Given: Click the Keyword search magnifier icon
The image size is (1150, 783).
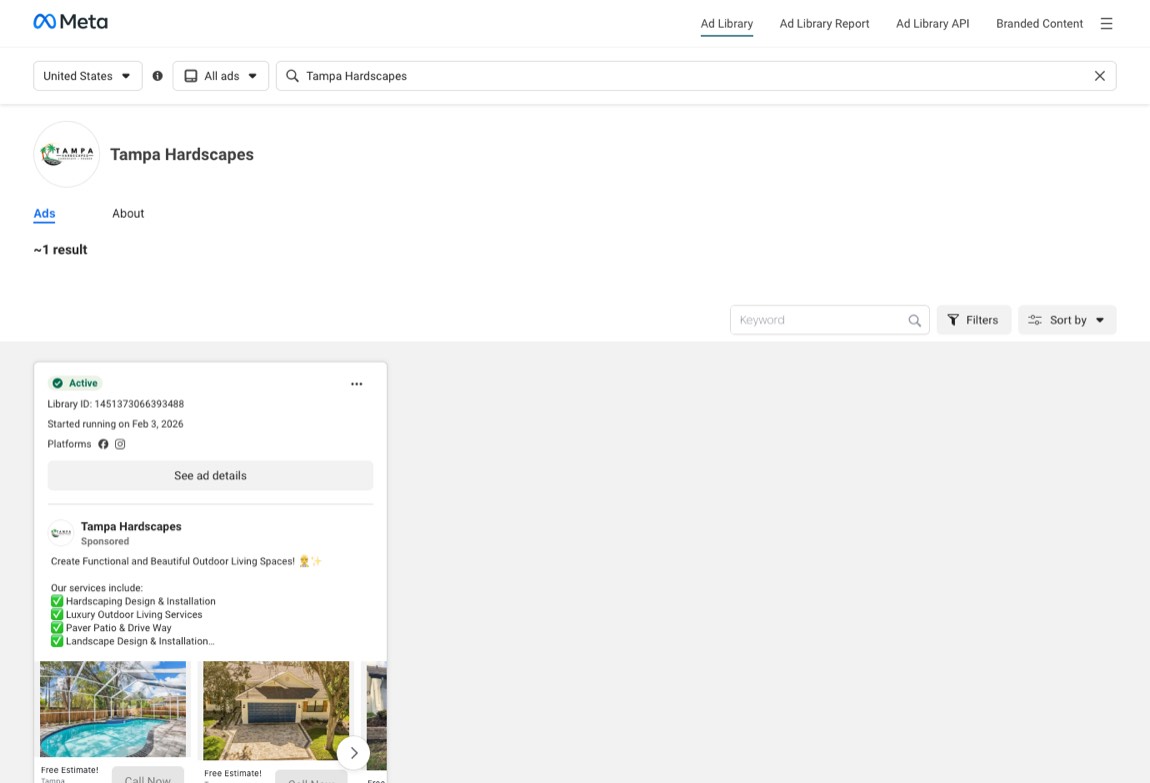Looking at the screenshot, I should point(915,320).
